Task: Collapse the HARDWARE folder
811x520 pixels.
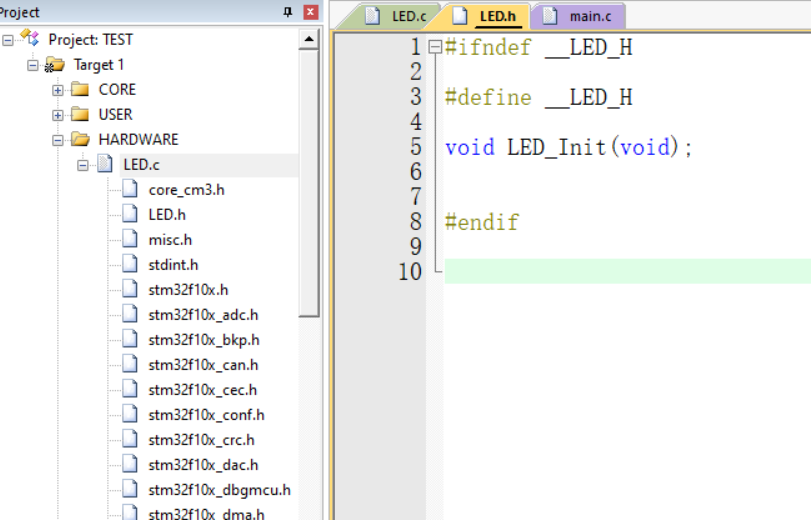Action: [x=57, y=140]
